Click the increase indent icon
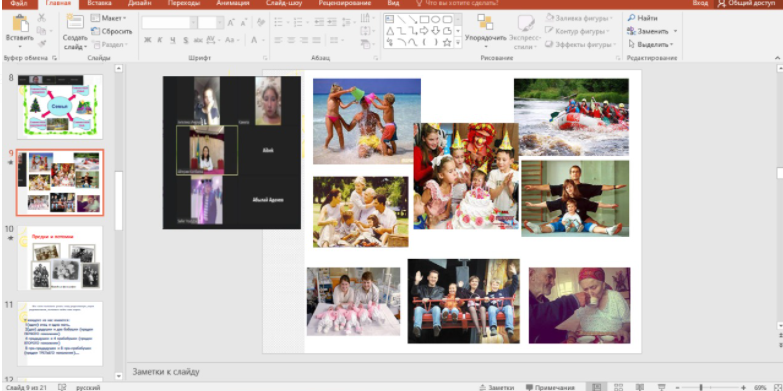The width and height of the screenshot is (783, 391). [332, 22]
